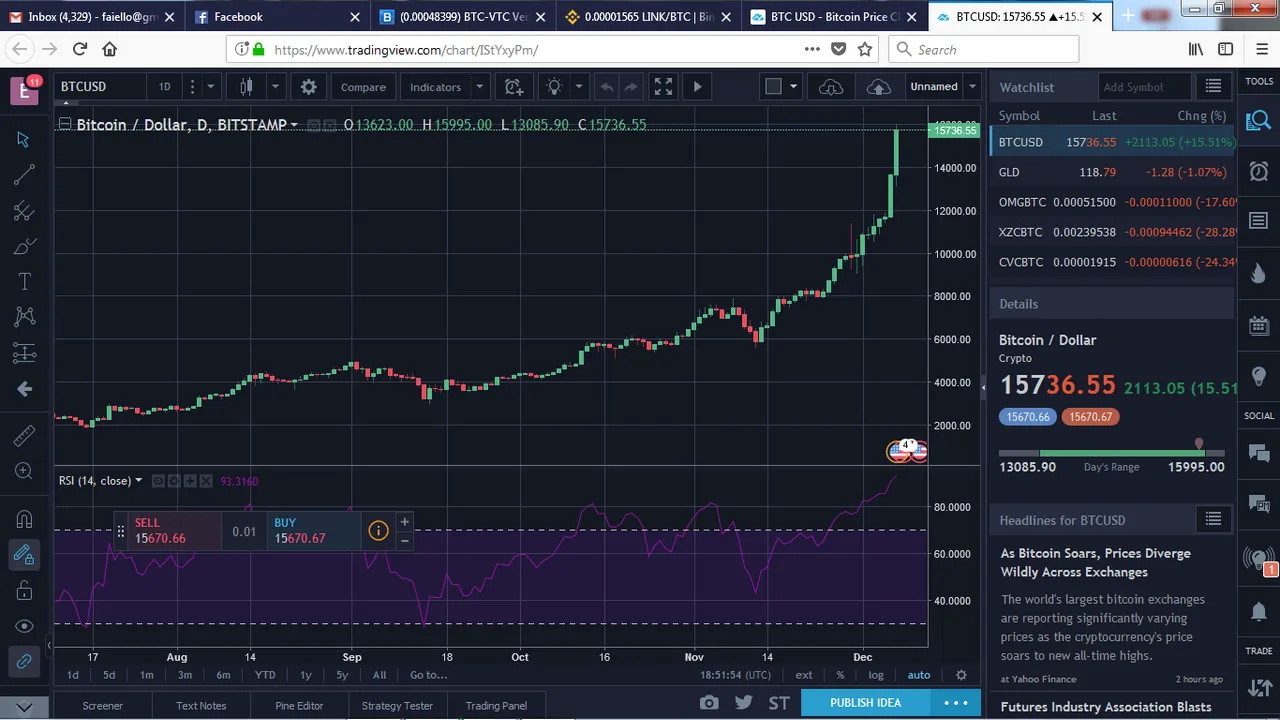Expand Indicators templates dropdown arrow
Image resolution: width=1280 pixels, height=720 pixels.
pyautogui.click(x=479, y=87)
